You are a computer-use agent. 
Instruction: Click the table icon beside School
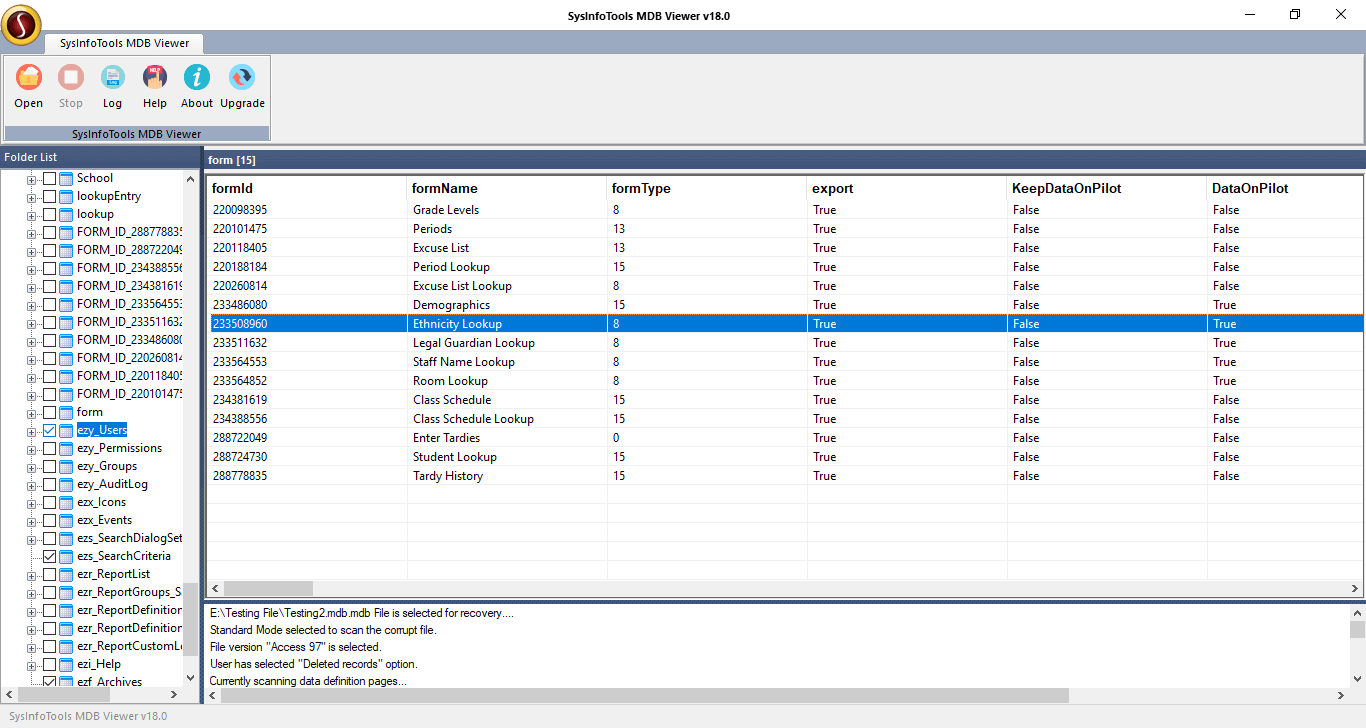(66, 178)
